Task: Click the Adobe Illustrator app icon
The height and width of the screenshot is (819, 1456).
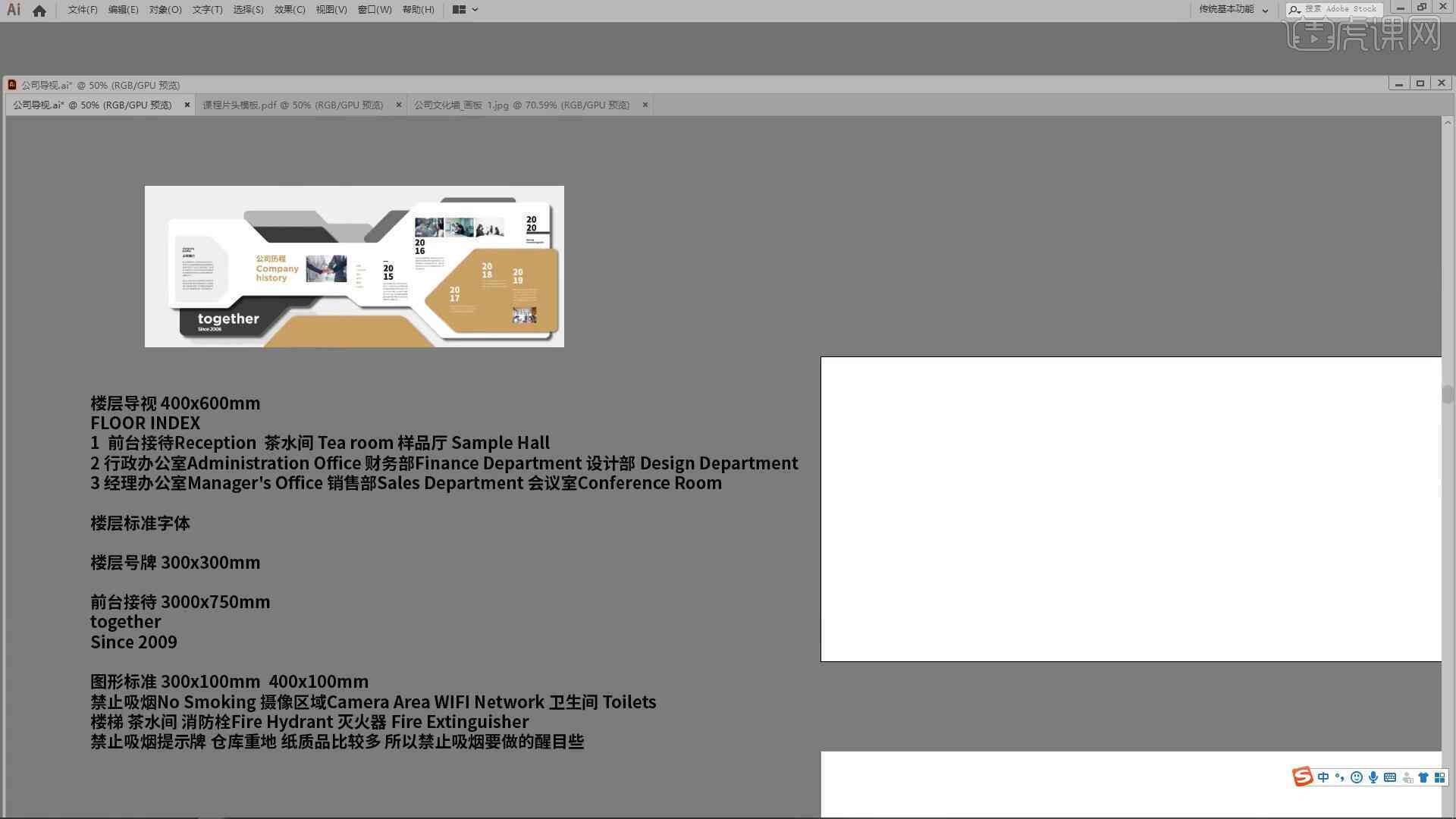Action: (12, 9)
